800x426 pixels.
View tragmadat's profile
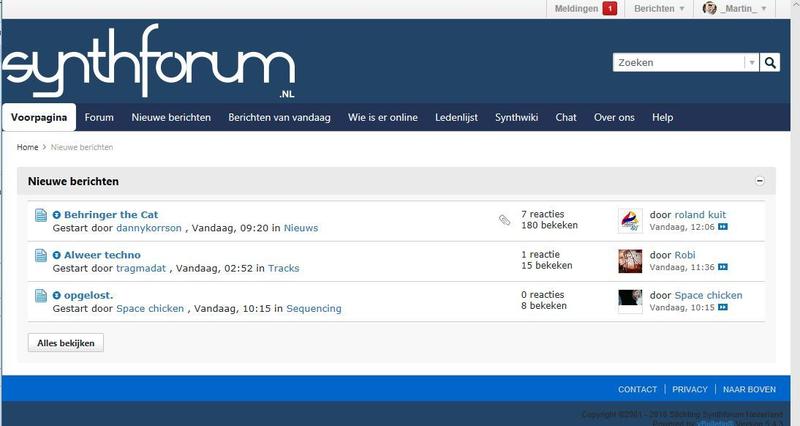tap(141, 268)
